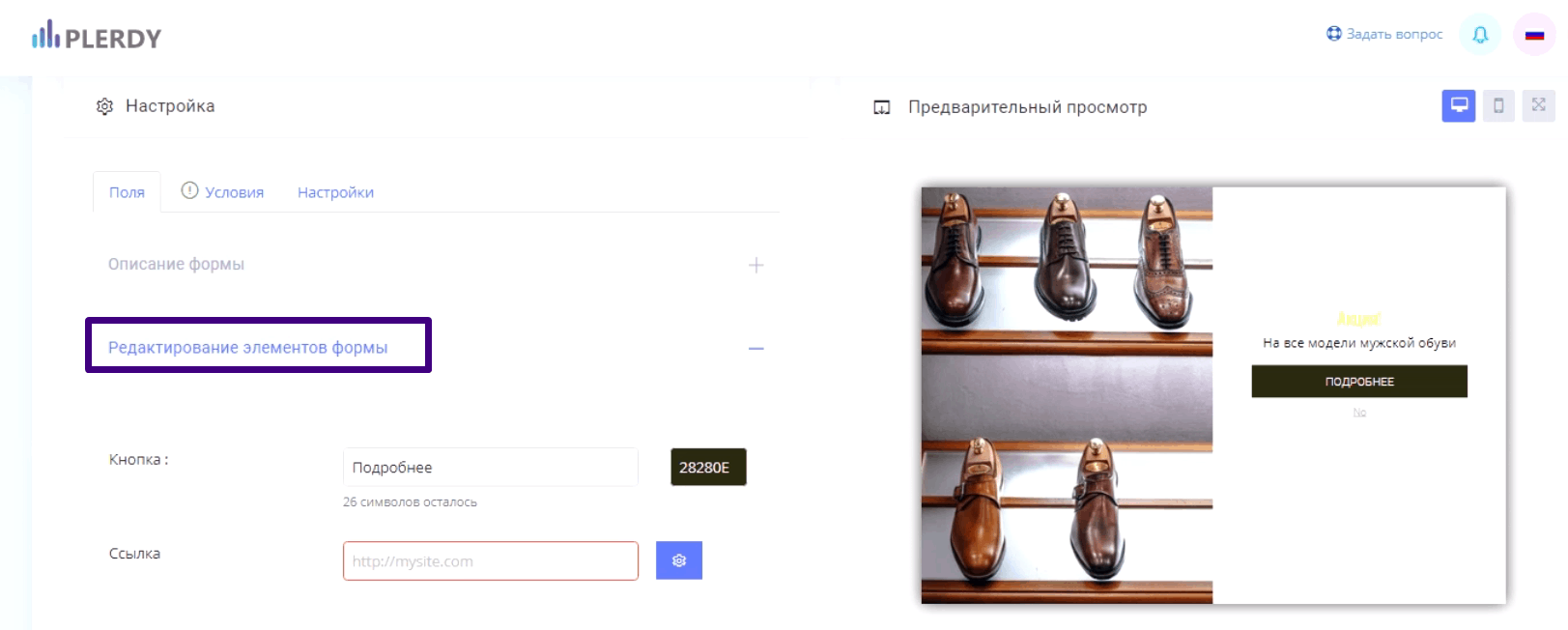This screenshot has height=630, width=1568.
Task: Collapse the Редактирование элементов формы section
Action: (x=755, y=348)
